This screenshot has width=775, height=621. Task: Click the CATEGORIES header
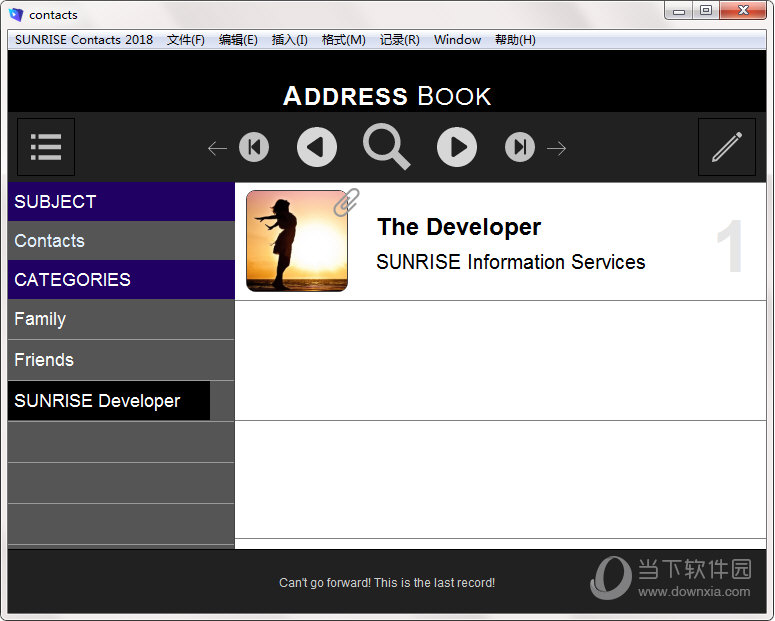(121, 280)
